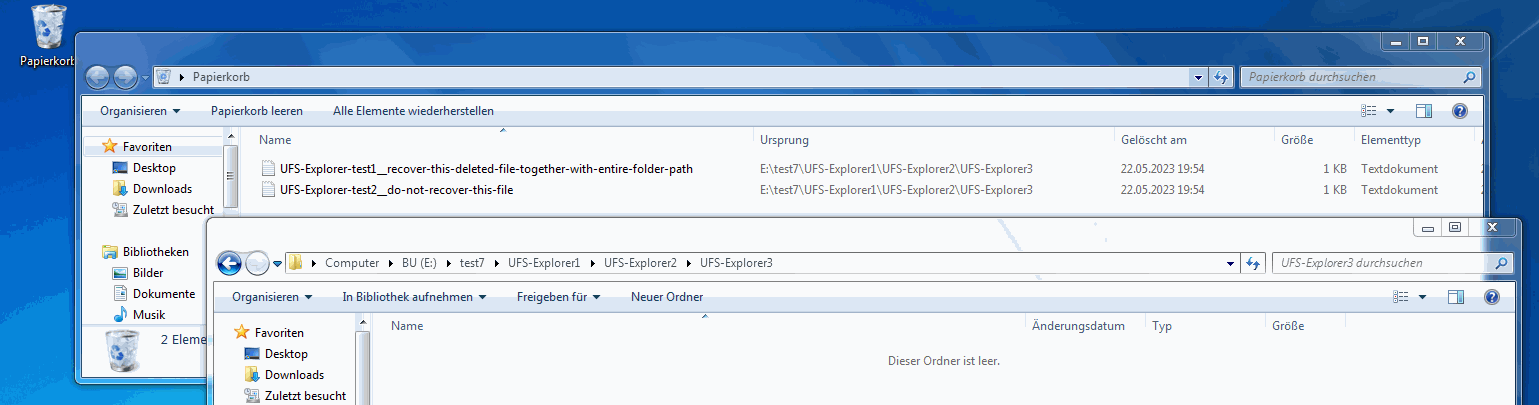Open address history dropdown in Papierkorb window
The height and width of the screenshot is (405, 1539).
point(1200,77)
